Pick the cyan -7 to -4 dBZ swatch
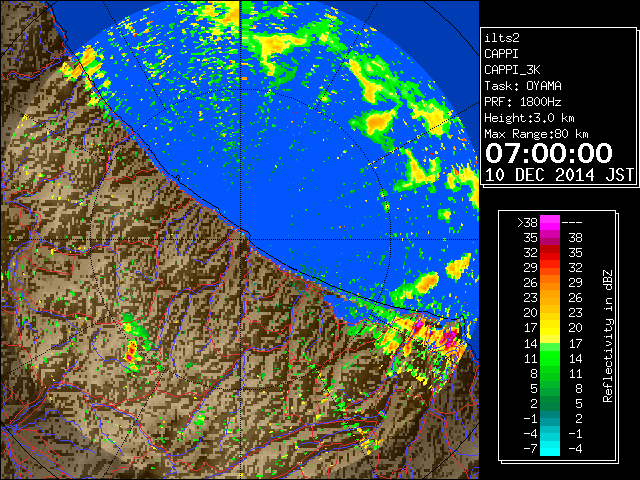Viewport: 640px width, 480px height. pos(550,448)
